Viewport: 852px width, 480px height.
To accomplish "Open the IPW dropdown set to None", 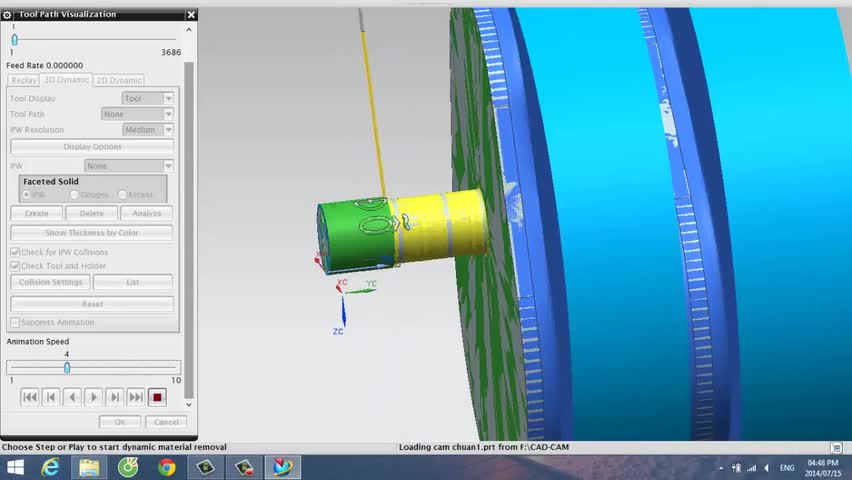I will pyautogui.click(x=129, y=166).
